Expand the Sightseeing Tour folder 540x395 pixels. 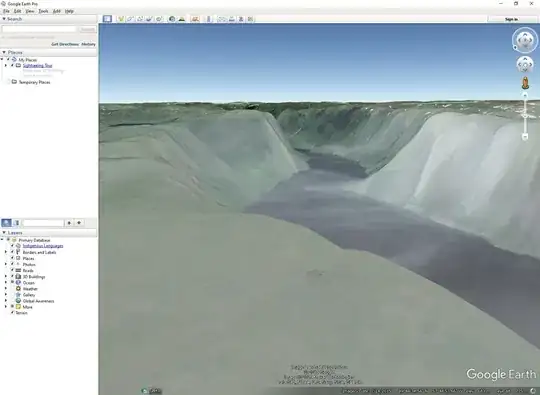pos(6,65)
